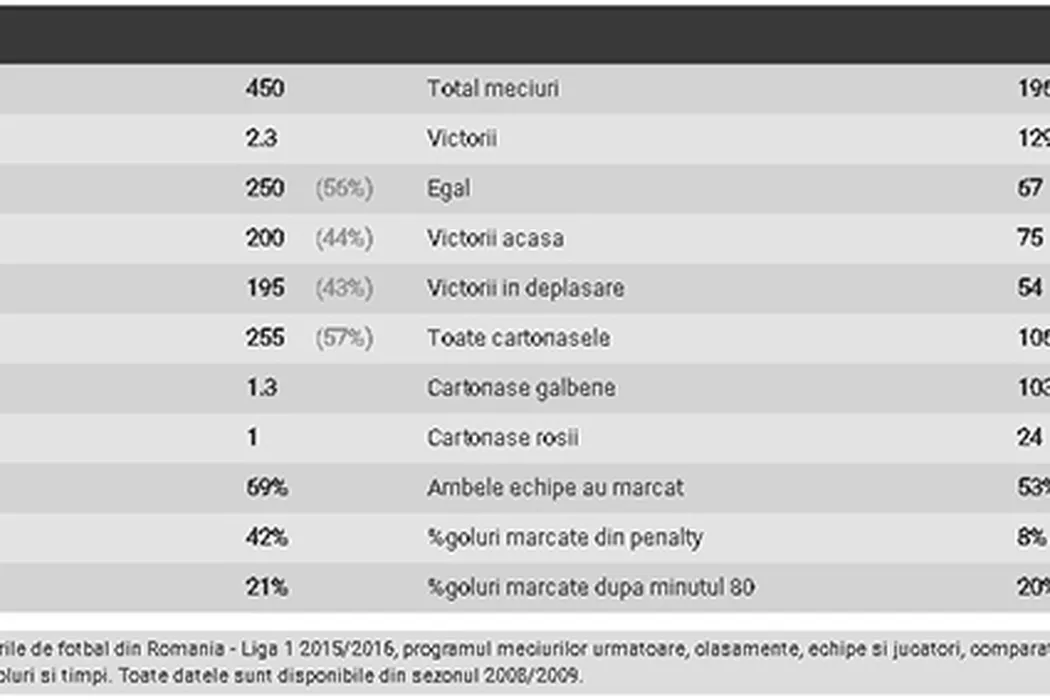Click the dark header bar above the table
The height and width of the screenshot is (700, 1050).
(x=525, y=35)
